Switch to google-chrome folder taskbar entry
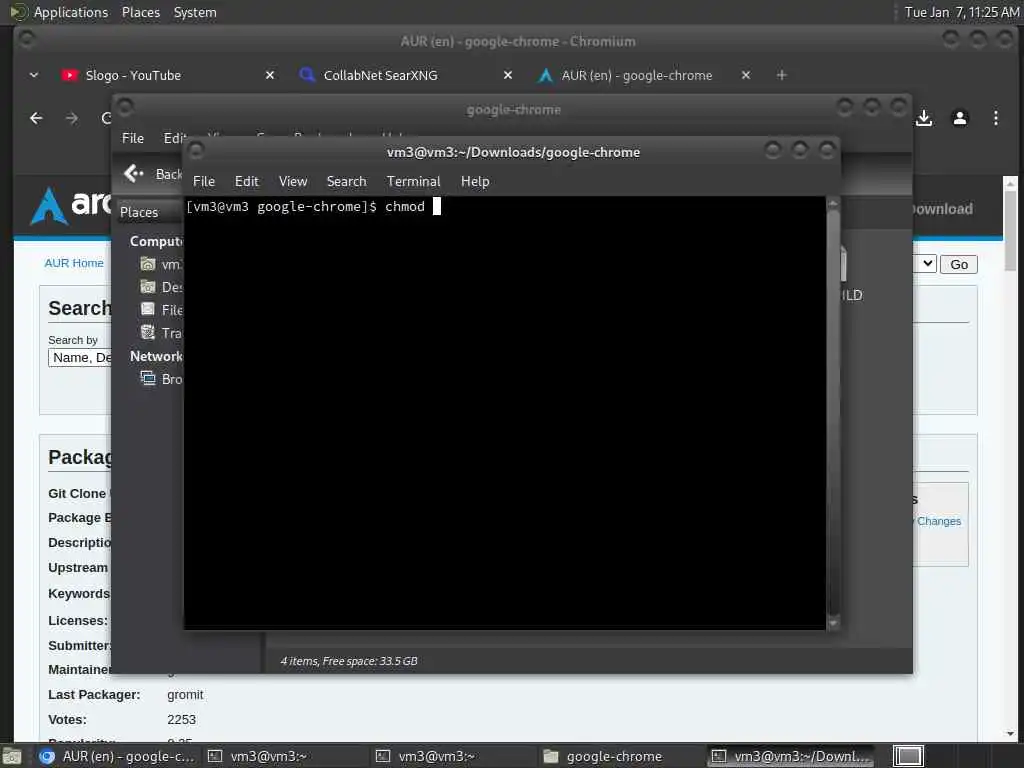Image resolution: width=1024 pixels, height=768 pixels. [x=622, y=756]
